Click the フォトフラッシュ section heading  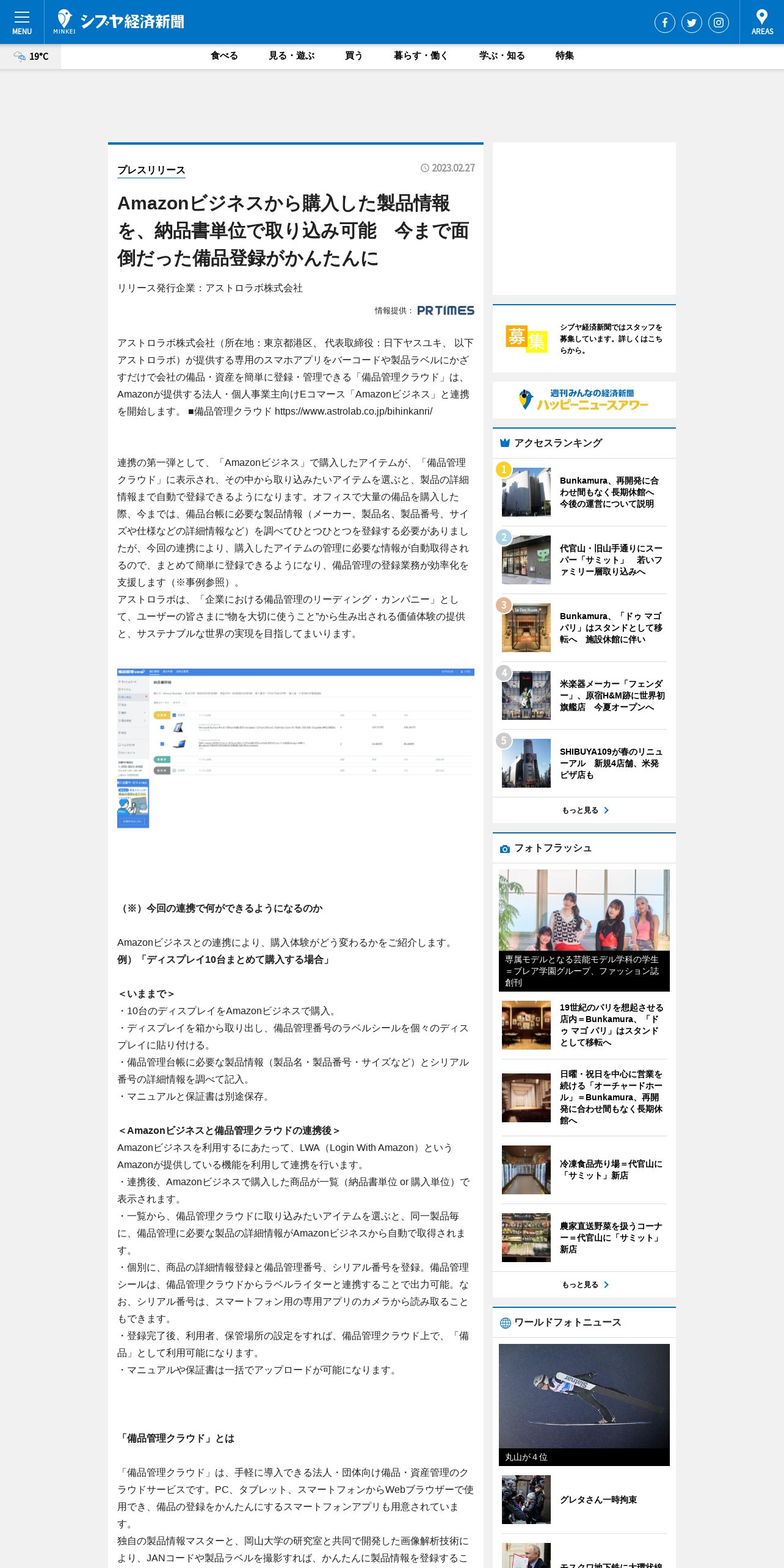pos(553,849)
